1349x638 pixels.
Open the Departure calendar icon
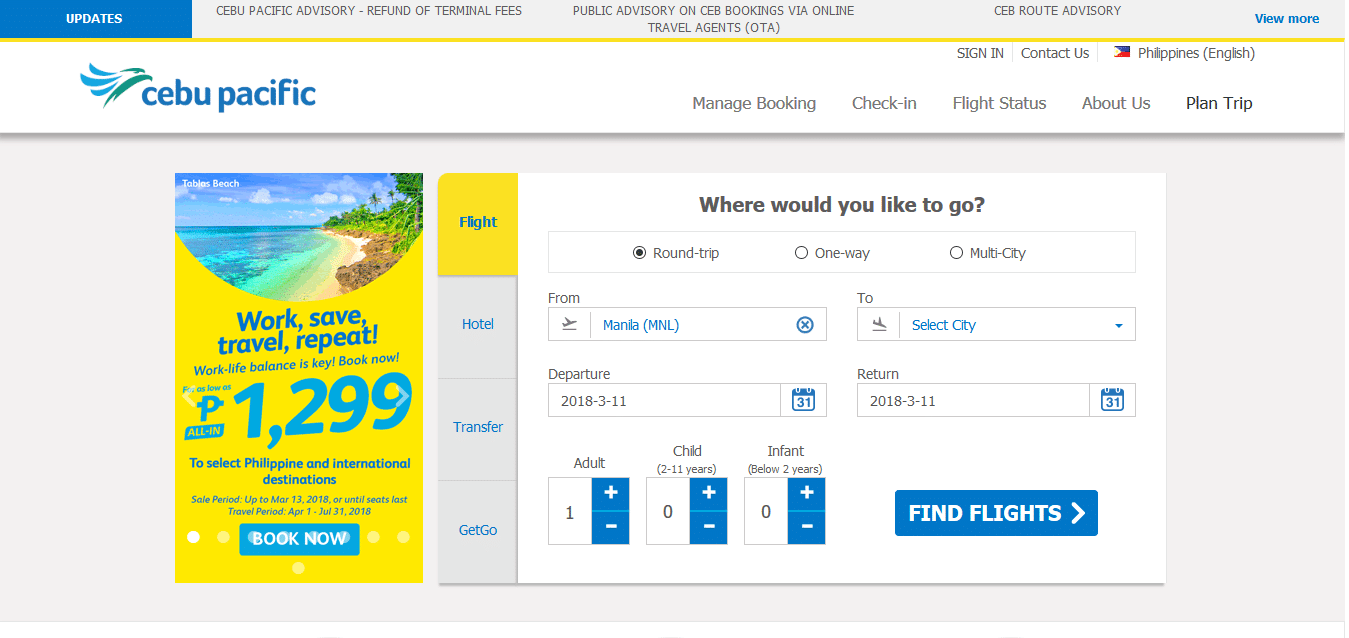point(804,400)
